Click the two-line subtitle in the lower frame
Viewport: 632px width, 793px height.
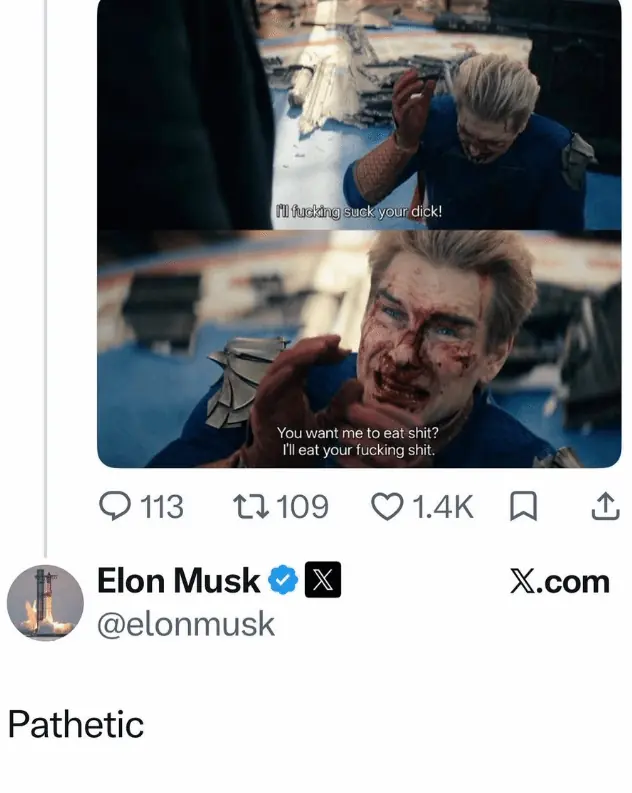358,442
